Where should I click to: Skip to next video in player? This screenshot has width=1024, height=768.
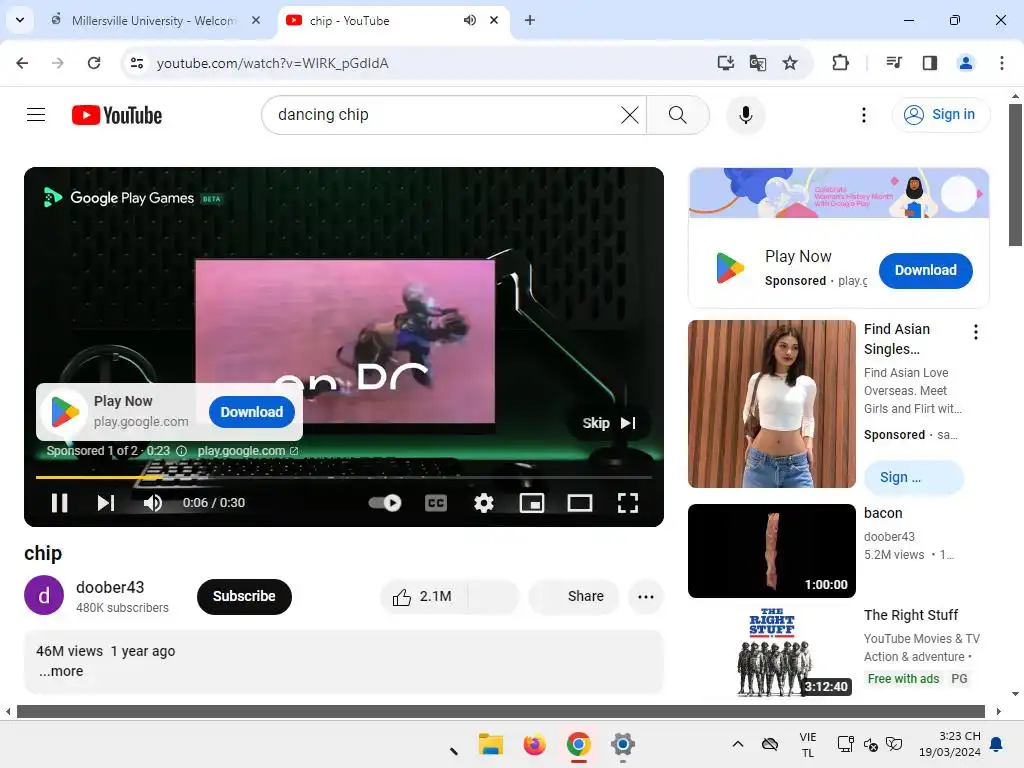(106, 503)
